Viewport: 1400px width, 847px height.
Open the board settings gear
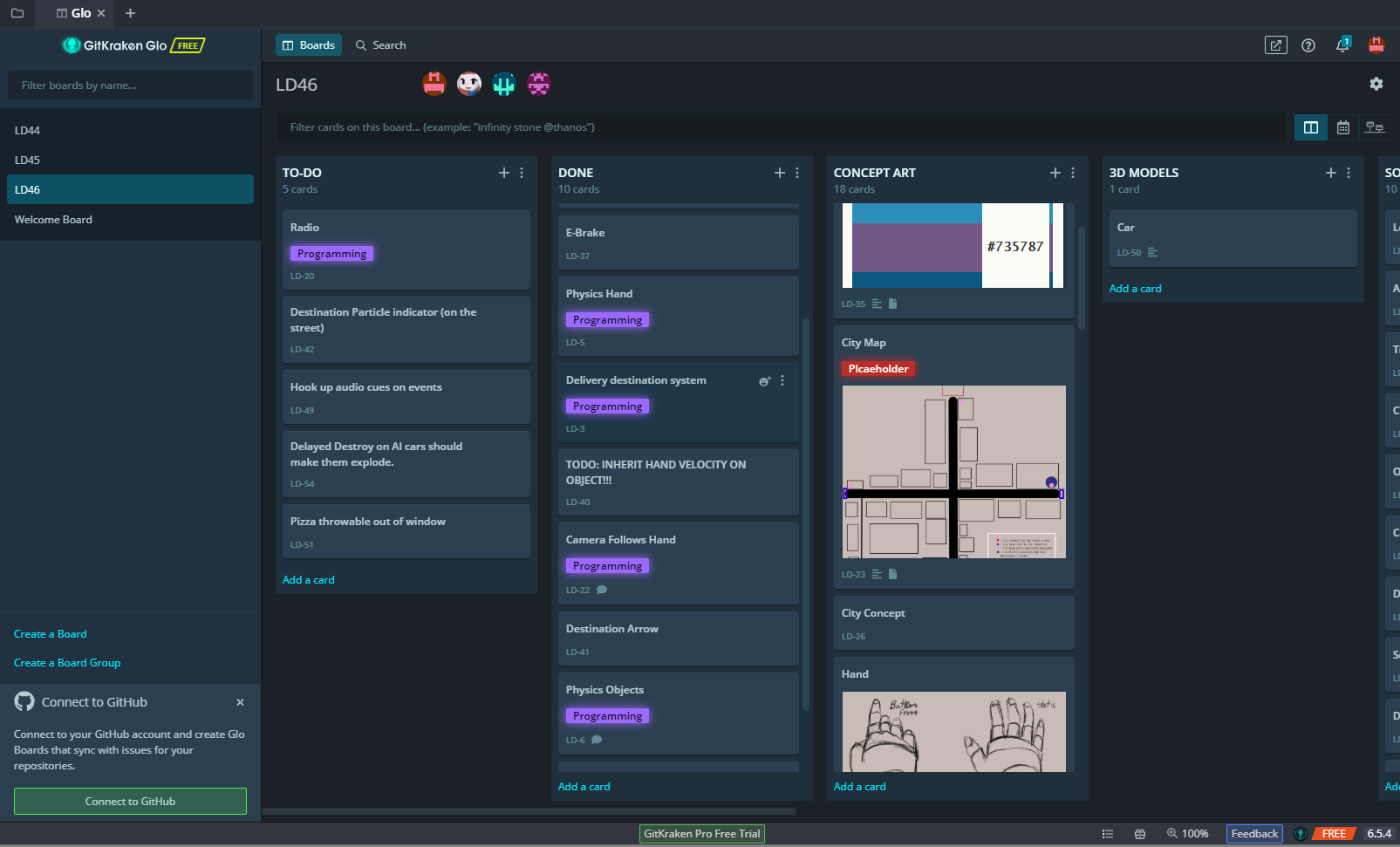tap(1376, 84)
